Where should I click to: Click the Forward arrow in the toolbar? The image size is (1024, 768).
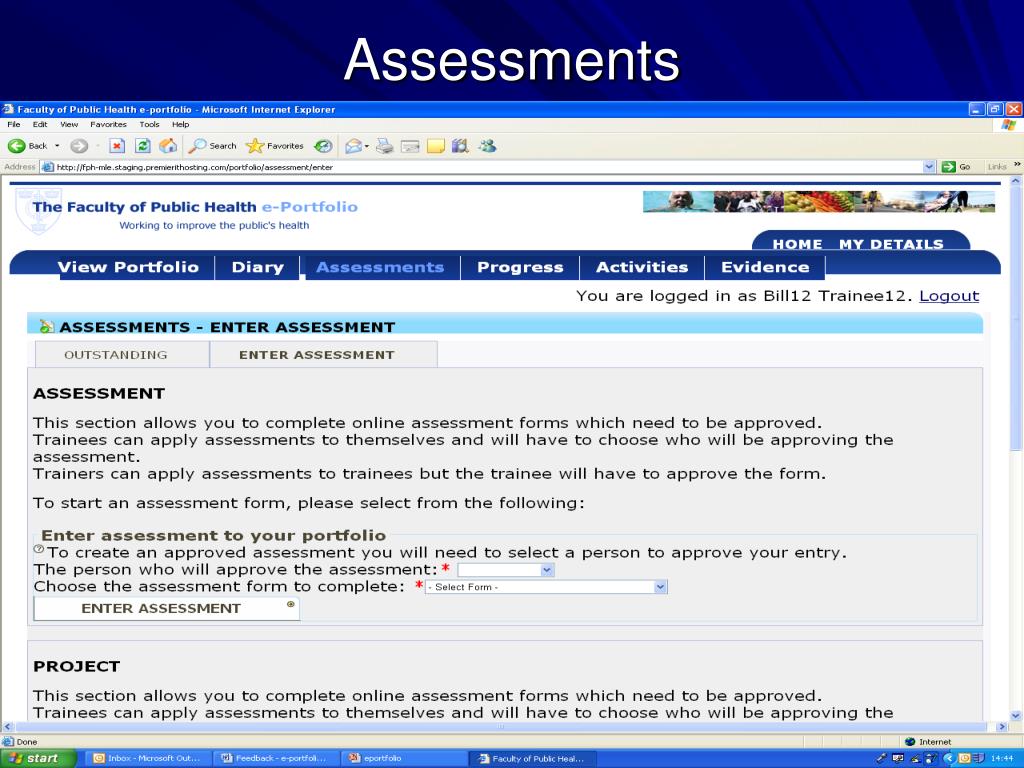tap(80, 146)
